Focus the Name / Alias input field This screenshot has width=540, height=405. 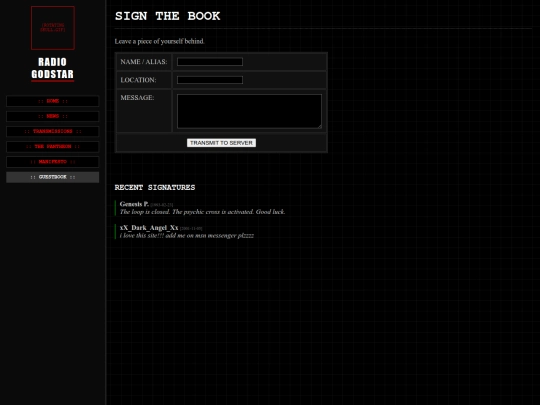[x=210, y=62]
